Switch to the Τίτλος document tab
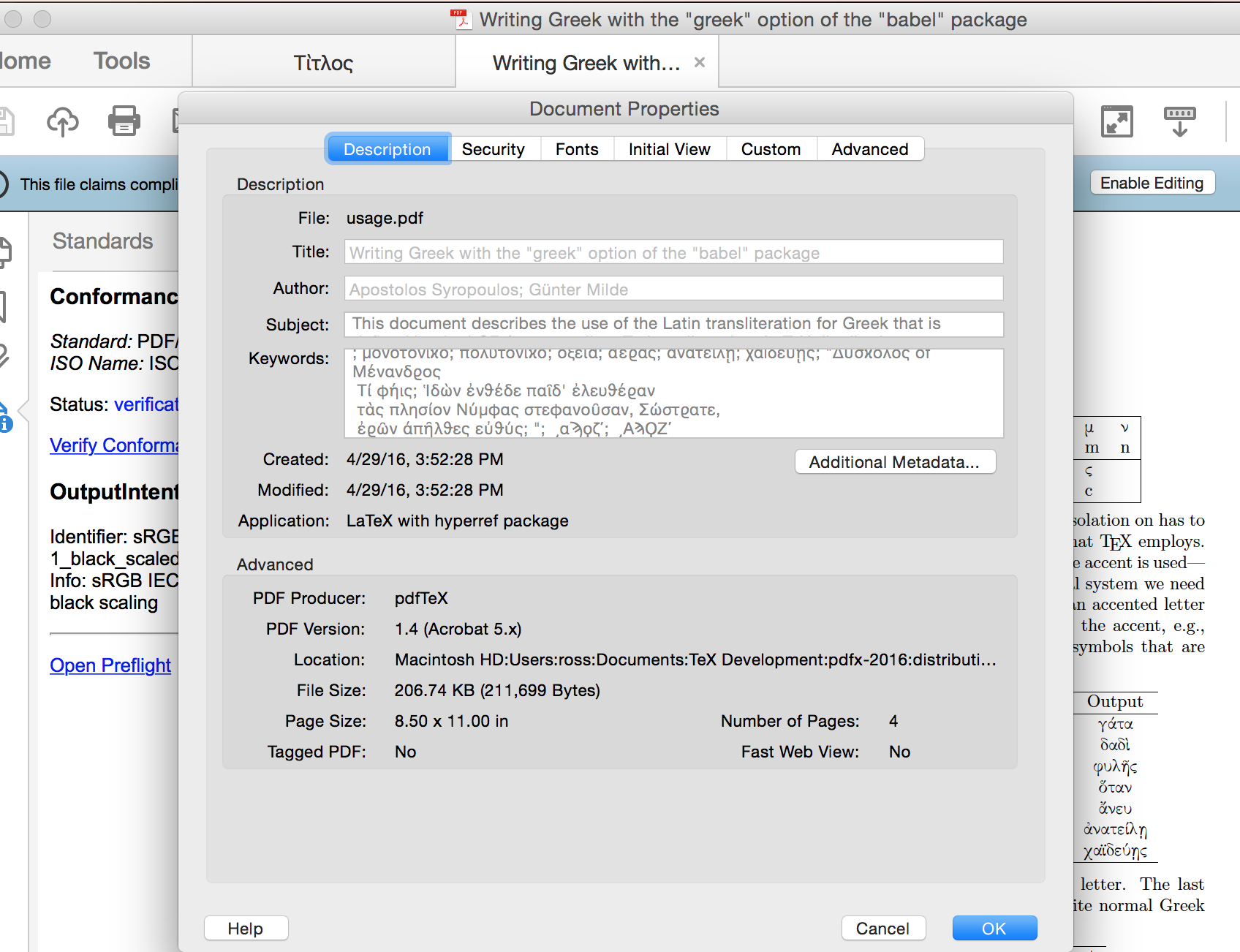 point(323,63)
